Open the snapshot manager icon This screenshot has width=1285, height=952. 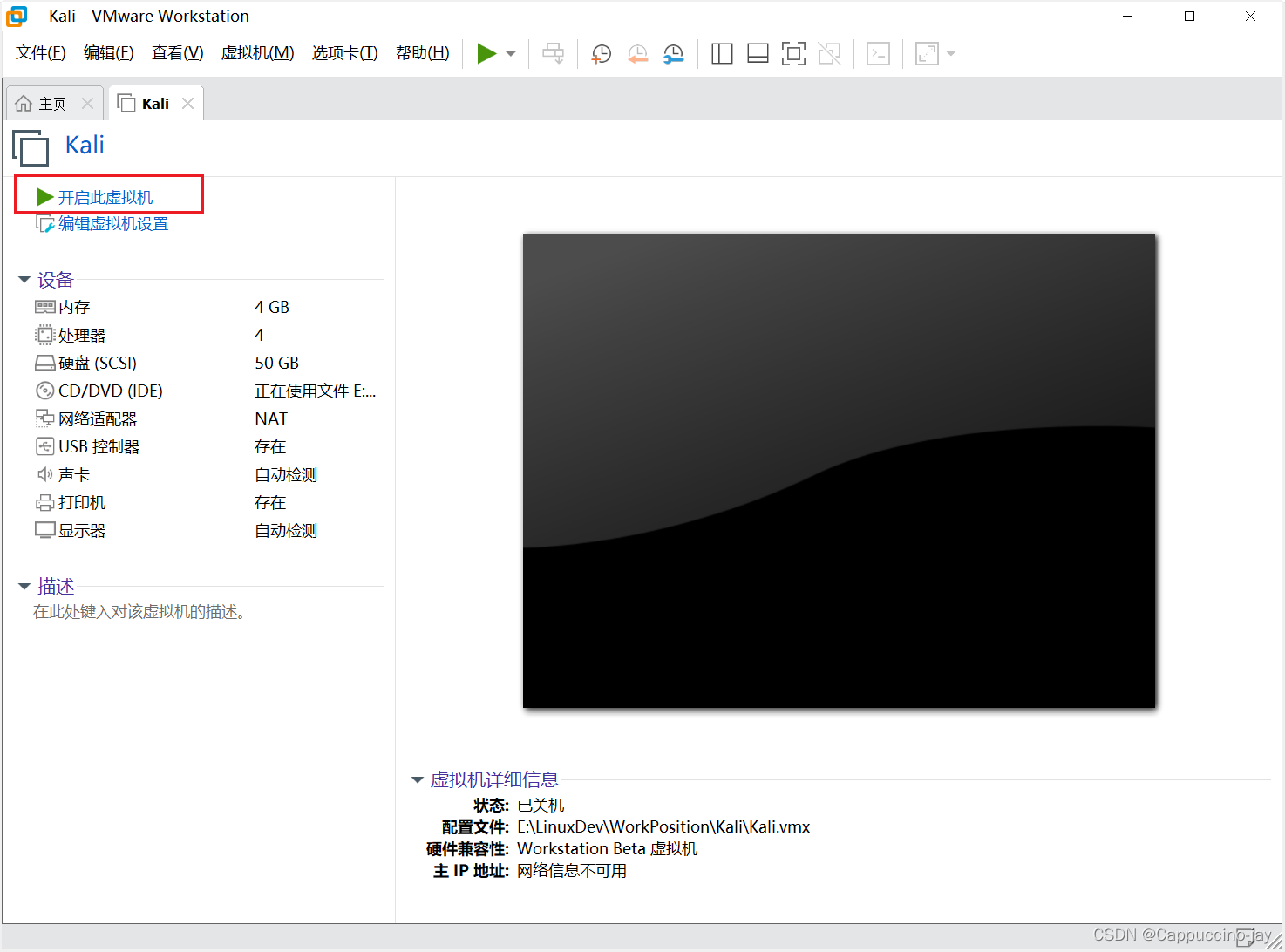click(673, 54)
